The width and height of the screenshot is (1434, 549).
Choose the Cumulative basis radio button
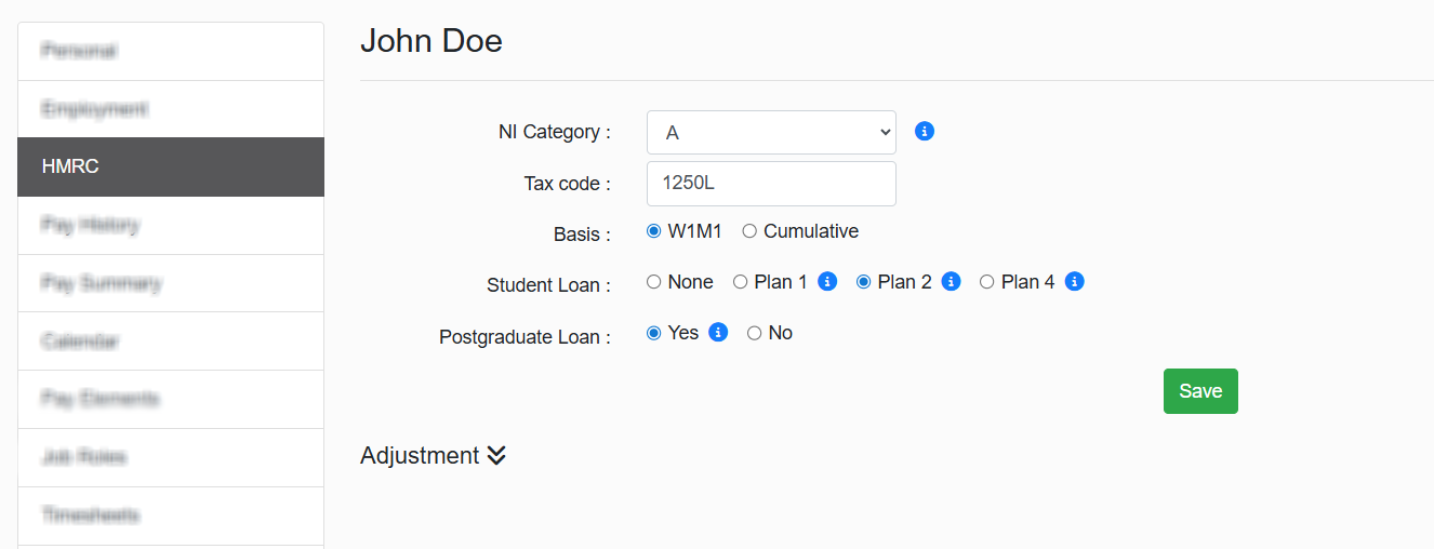750,231
